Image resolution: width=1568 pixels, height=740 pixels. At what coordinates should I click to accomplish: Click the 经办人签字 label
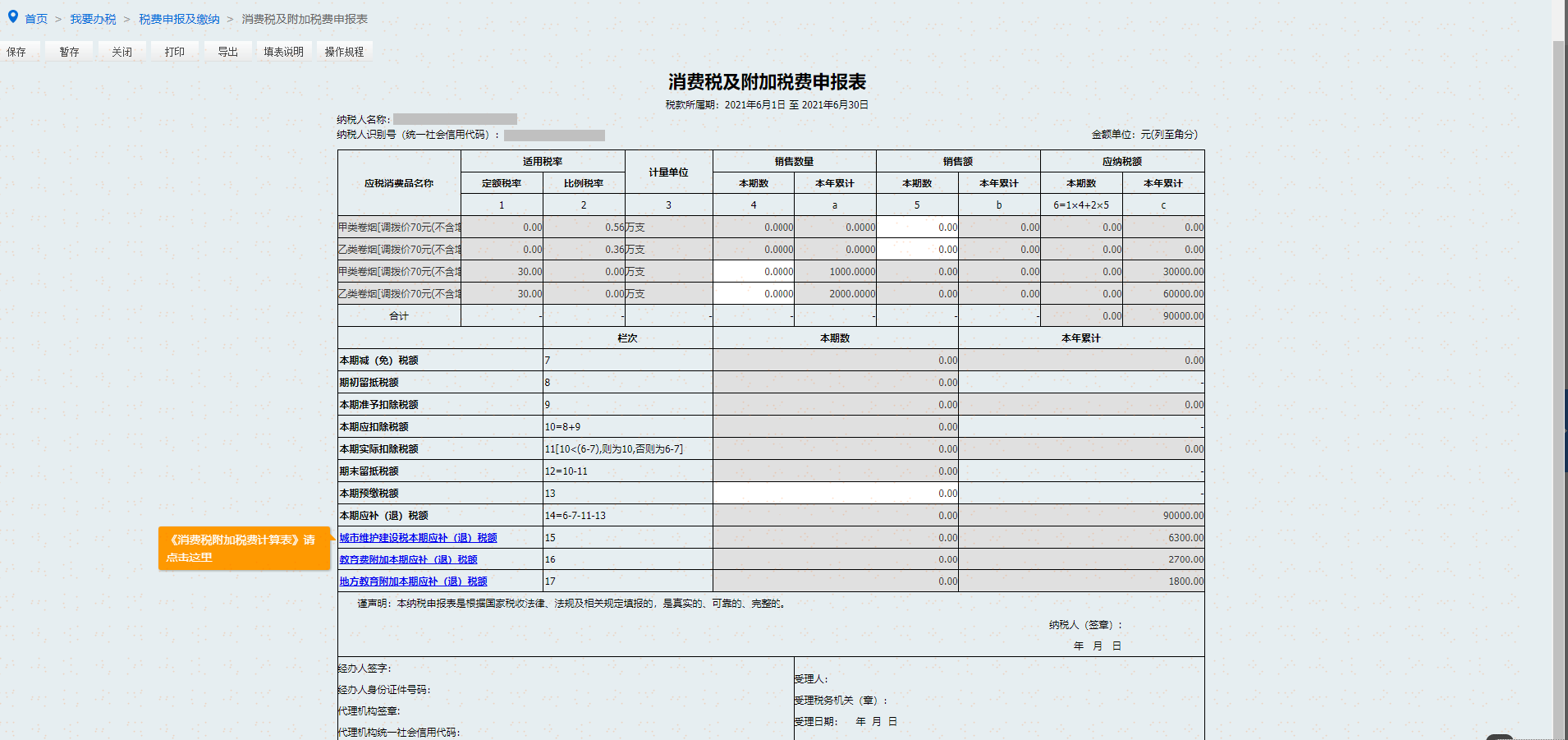(364, 669)
